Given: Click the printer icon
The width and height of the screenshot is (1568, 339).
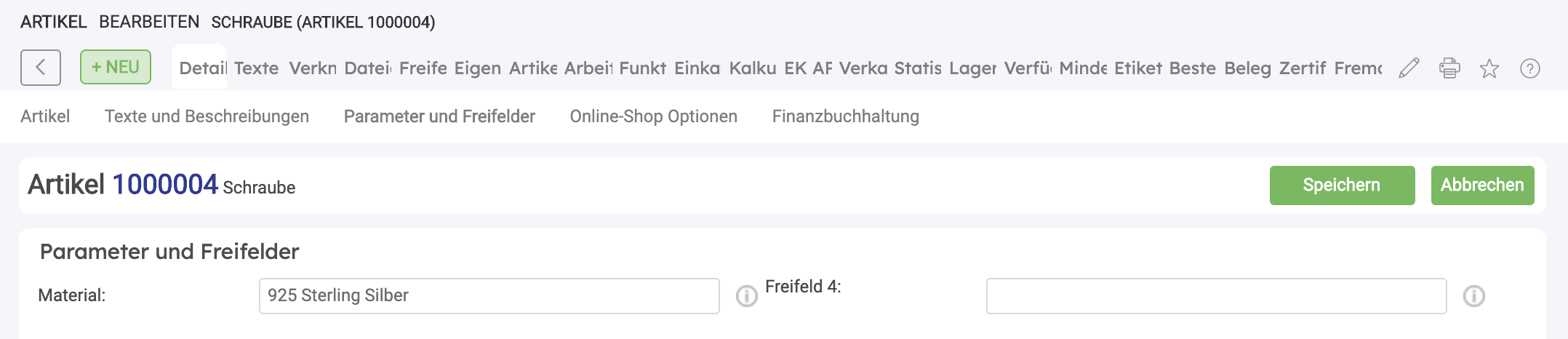Looking at the screenshot, I should pyautogui.click(x=1449, y=68).
